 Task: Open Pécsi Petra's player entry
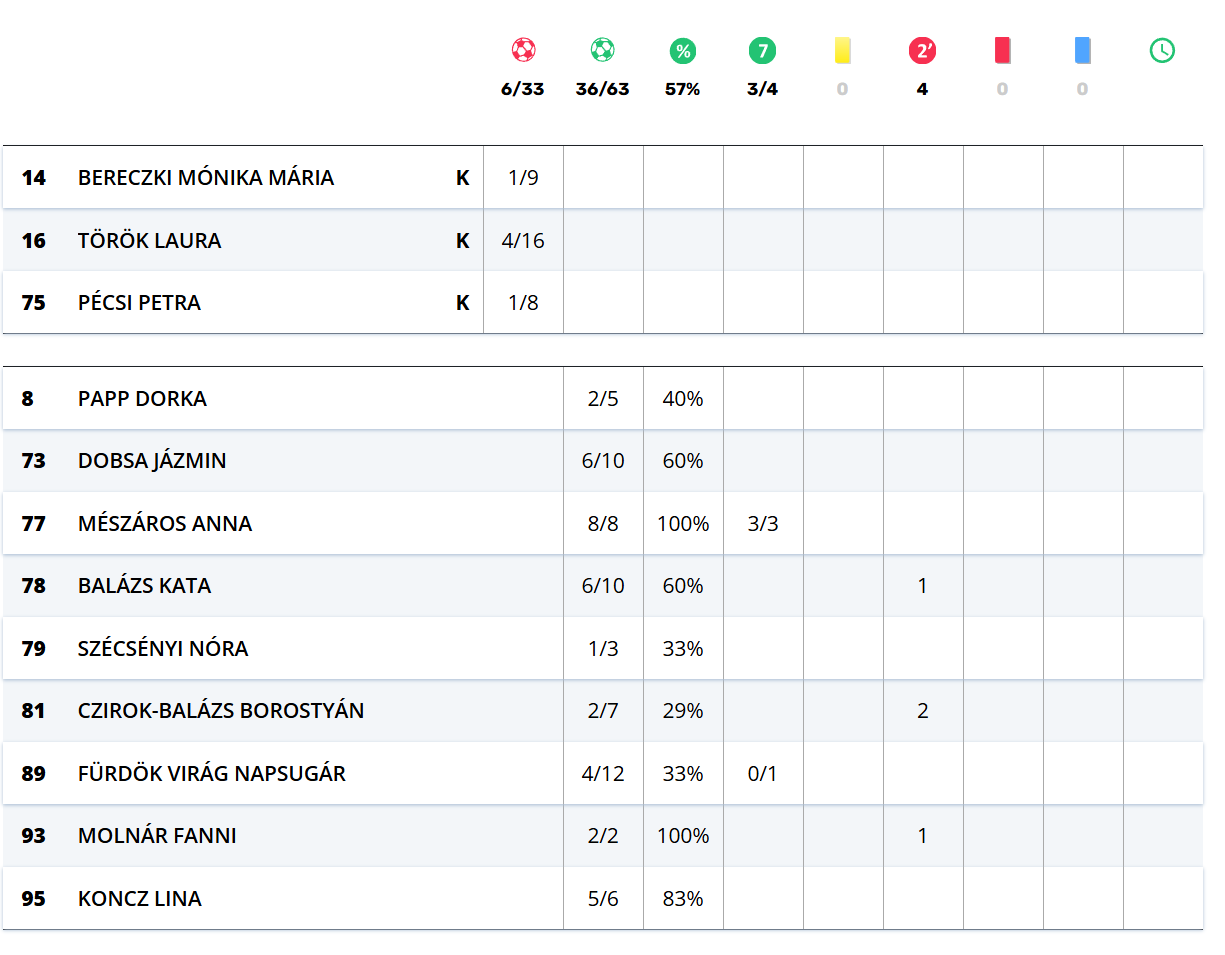pos(139,303)
